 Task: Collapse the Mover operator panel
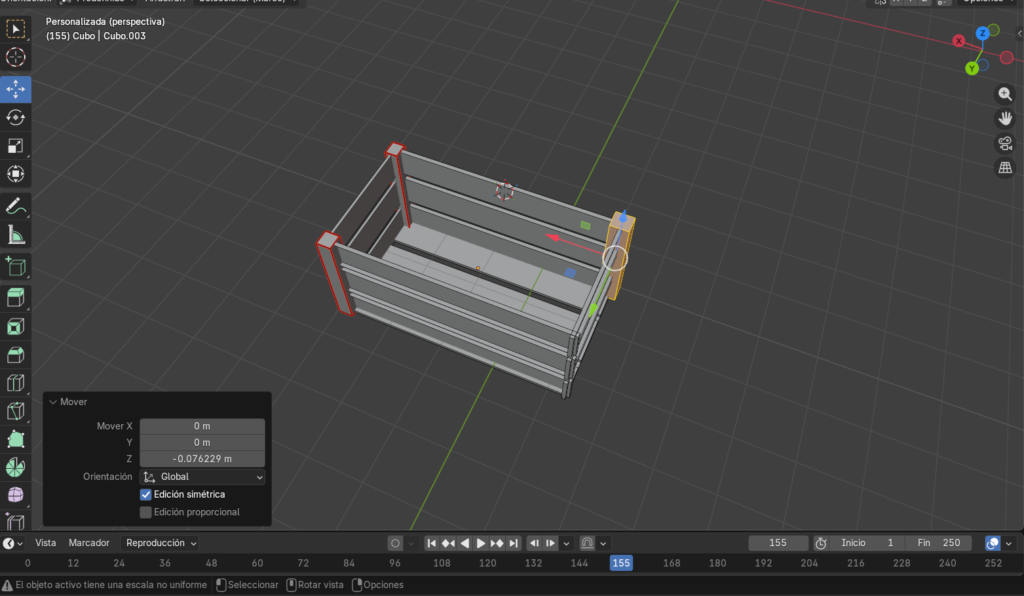click(x=53, y=402)
